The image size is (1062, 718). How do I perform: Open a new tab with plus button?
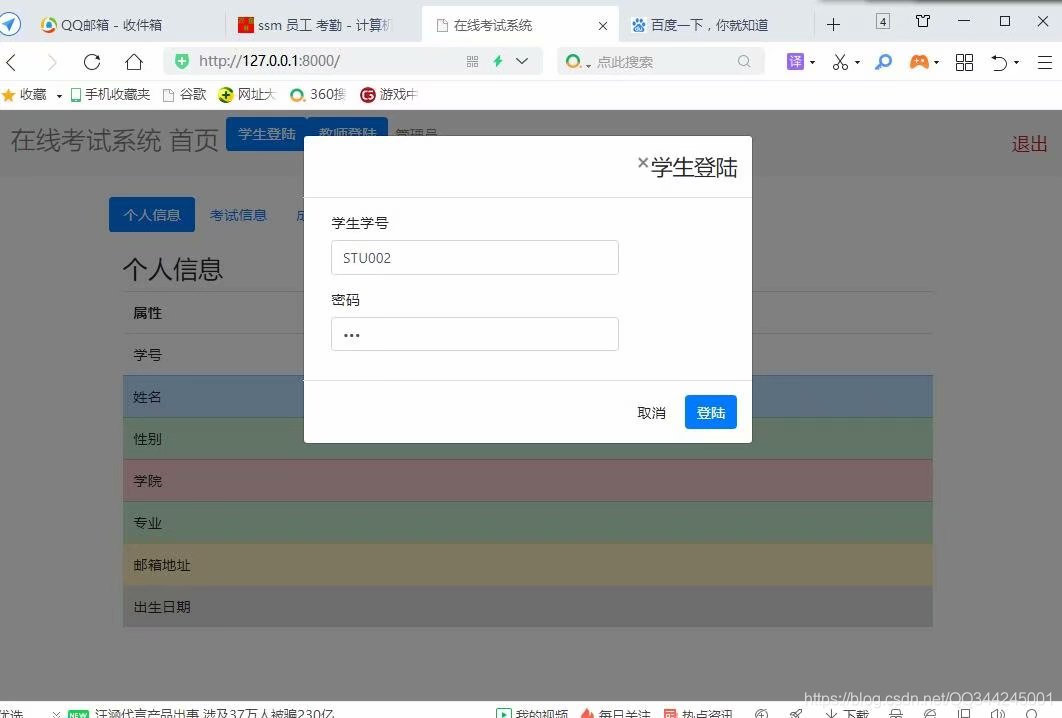[x=834, y=25]
